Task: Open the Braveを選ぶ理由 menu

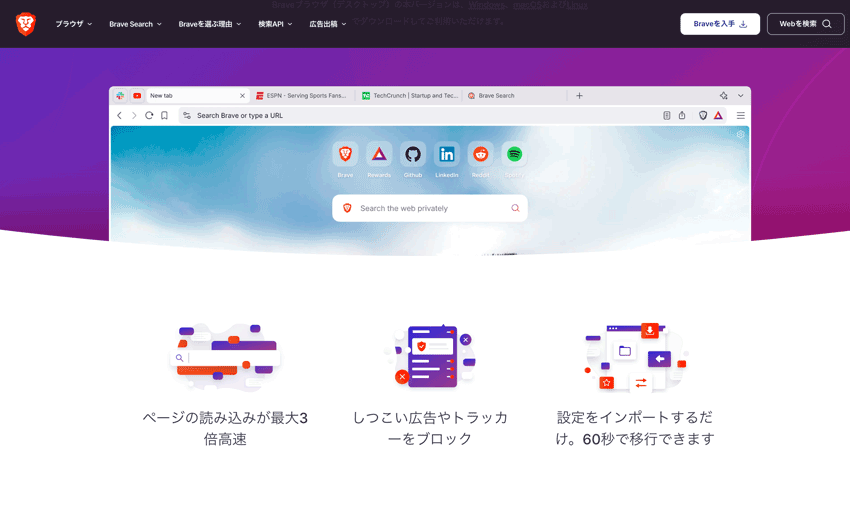Action: [x=210, y=24]
